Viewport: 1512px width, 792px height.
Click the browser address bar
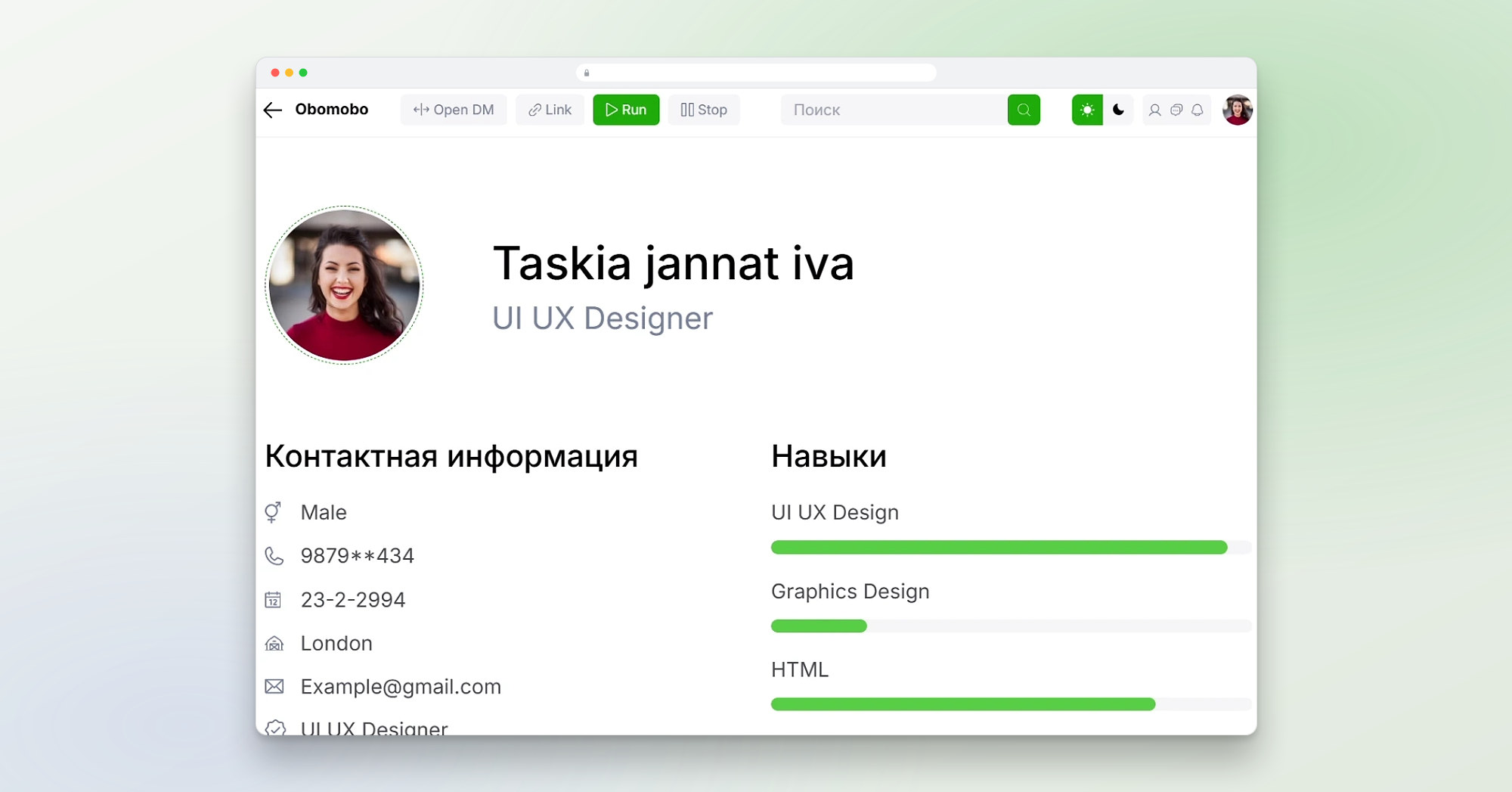756,73
